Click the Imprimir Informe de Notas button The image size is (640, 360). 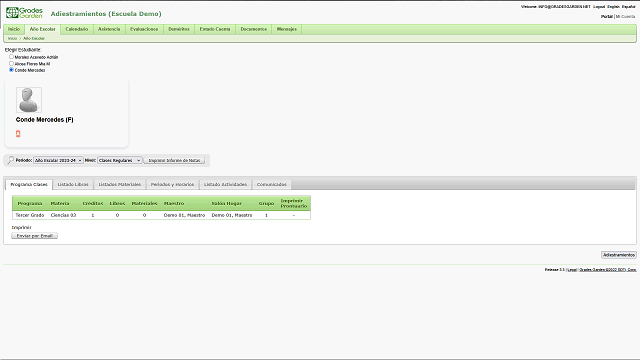(x=174, y=160)
